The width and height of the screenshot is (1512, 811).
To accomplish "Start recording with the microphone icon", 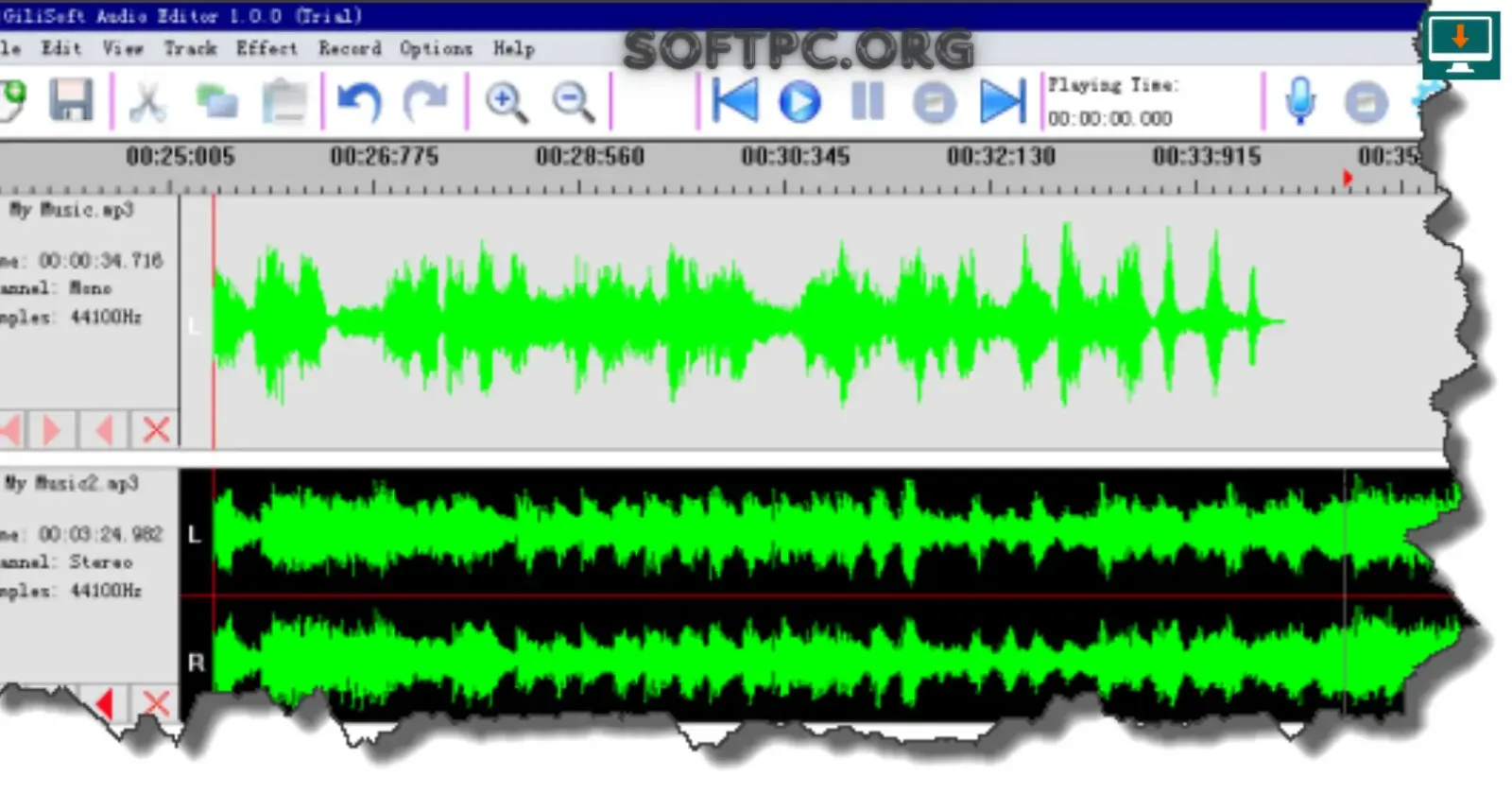I will (x=1300, y=101).
